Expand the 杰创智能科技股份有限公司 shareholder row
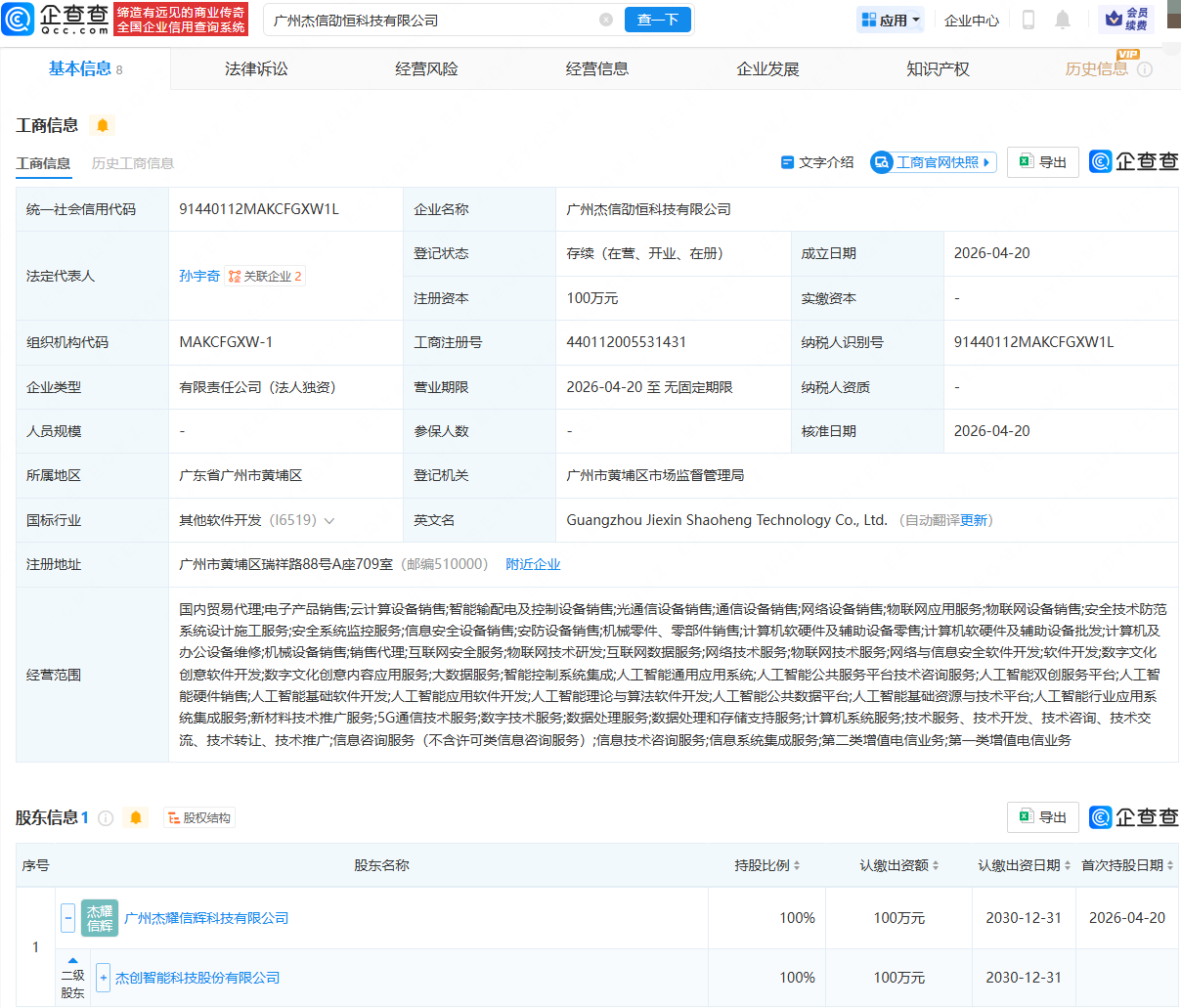This screenshot has height=1008, width=1181. 104,978
